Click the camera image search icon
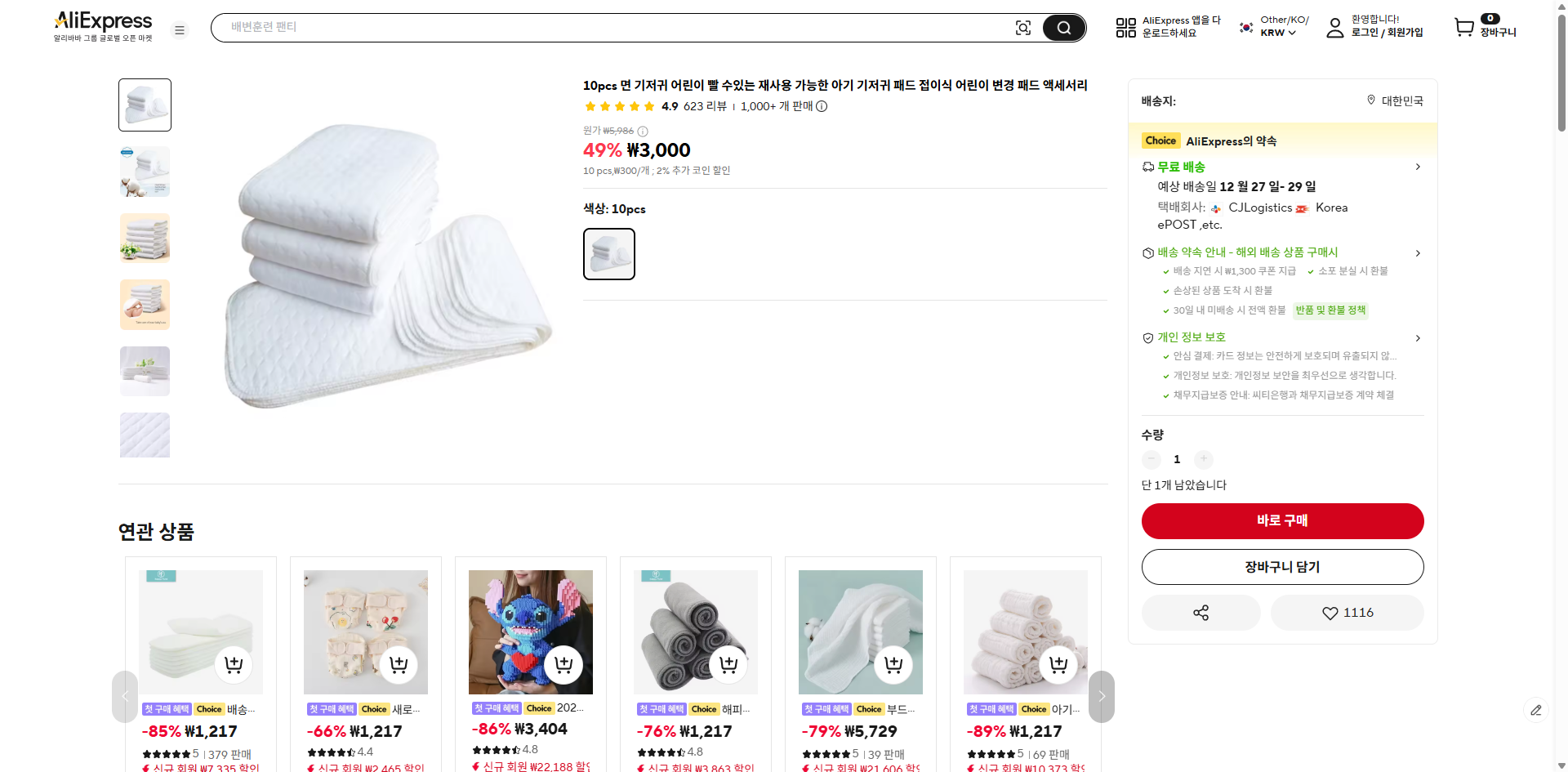Image resolution: width=1568 pixels, height=772 pixels. tap(1022, 28)
